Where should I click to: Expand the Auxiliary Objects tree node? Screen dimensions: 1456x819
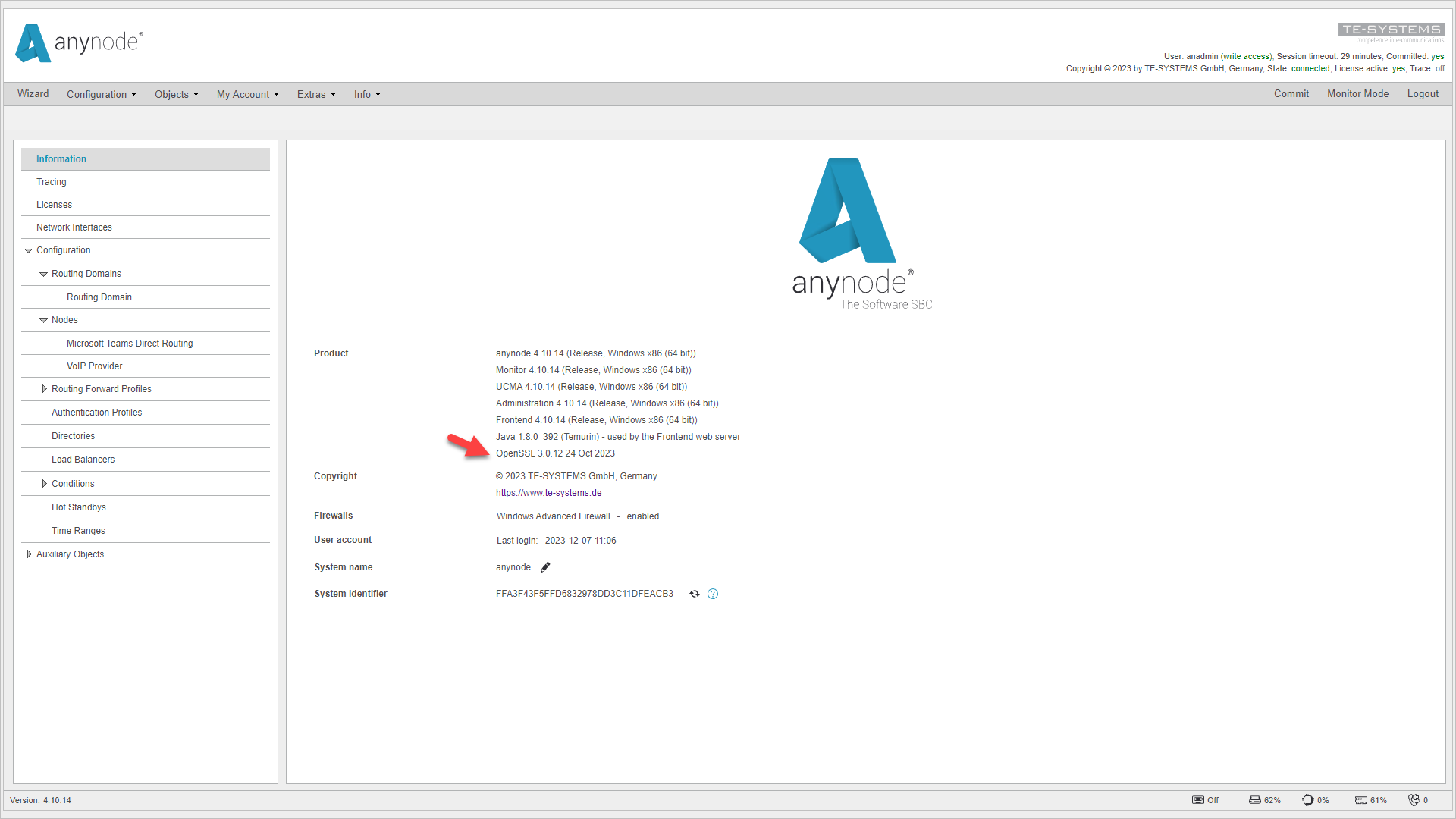29,554
